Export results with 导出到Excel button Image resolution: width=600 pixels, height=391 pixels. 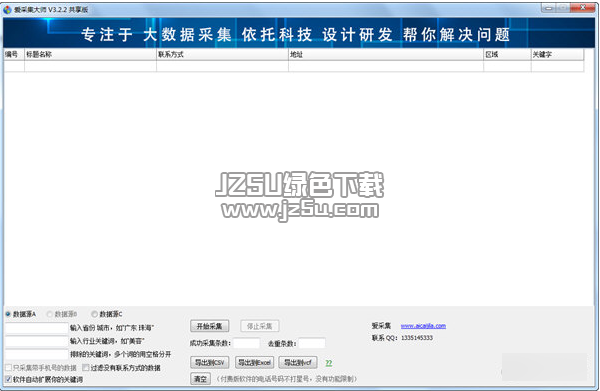[x=254, y=362]
